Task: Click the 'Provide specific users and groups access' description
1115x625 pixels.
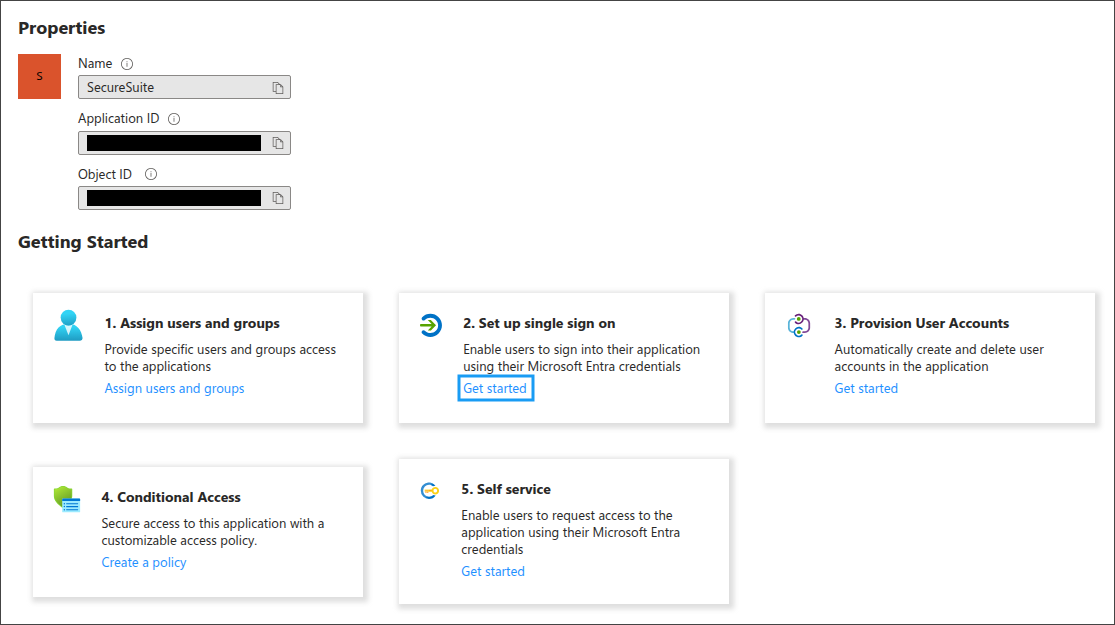Action: [x=220, y=358]
